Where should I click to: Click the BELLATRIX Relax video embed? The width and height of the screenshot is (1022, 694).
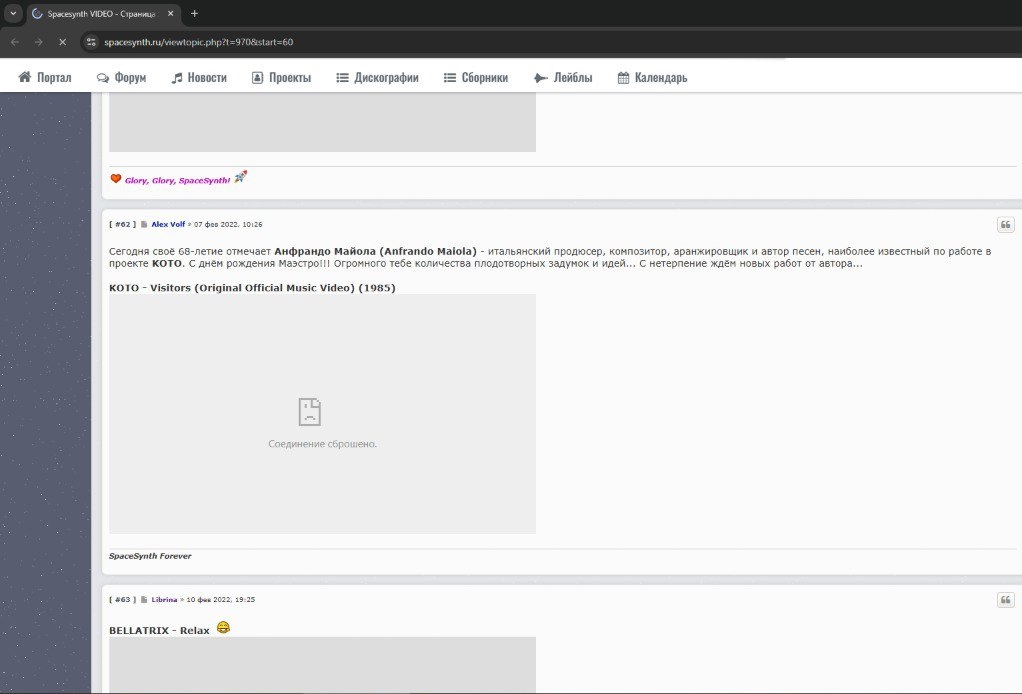coord(322,665)
